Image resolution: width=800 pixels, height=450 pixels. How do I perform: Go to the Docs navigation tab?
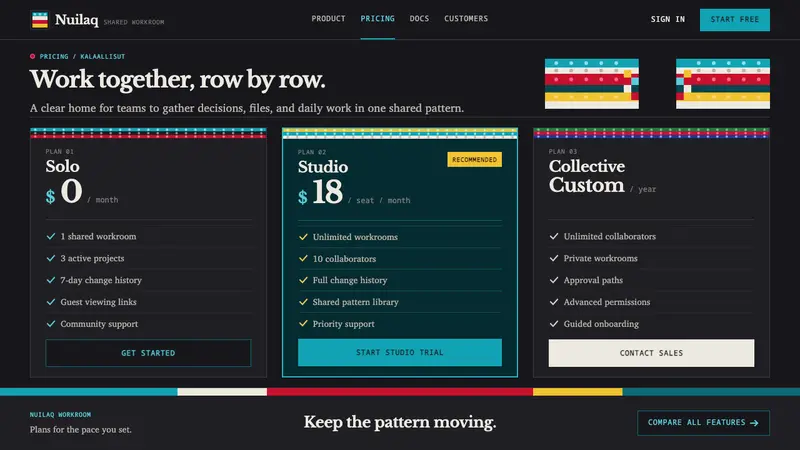click(419, 19)
